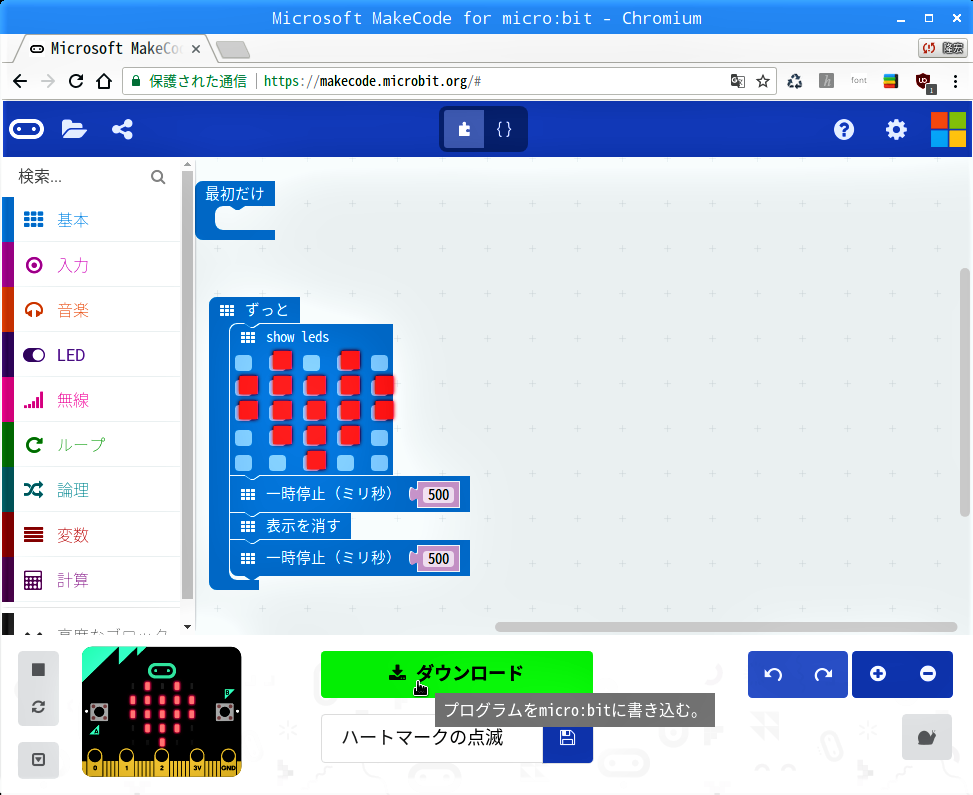Click the translate page icon
This screenshot has height=795, width=973.
tap(738, 81)
